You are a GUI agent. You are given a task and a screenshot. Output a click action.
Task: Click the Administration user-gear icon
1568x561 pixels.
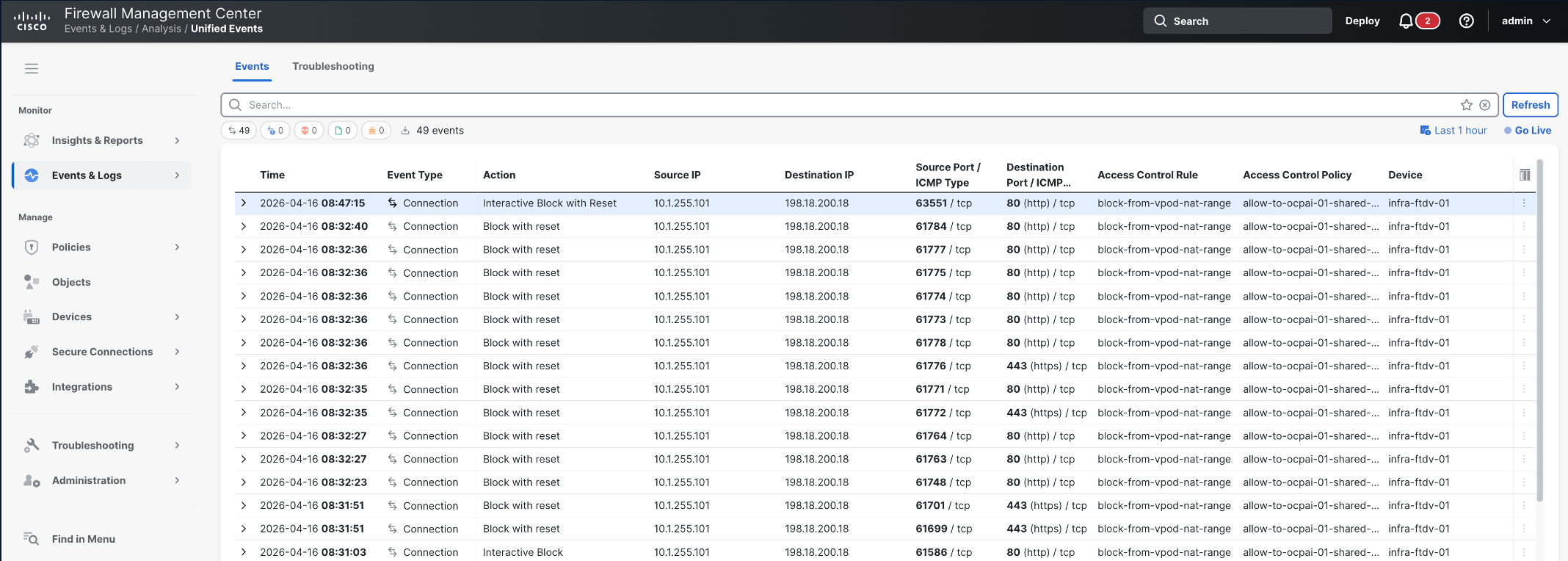32,480
